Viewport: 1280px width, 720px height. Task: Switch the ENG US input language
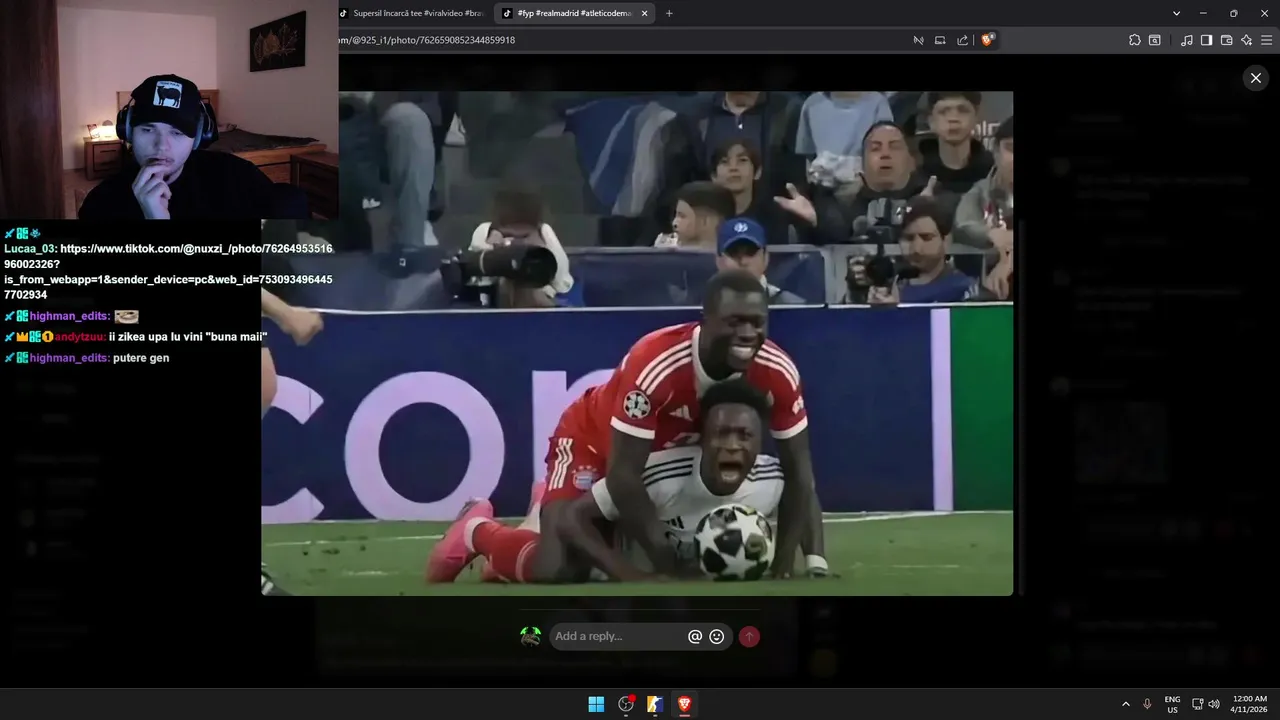pos(1172,704)
